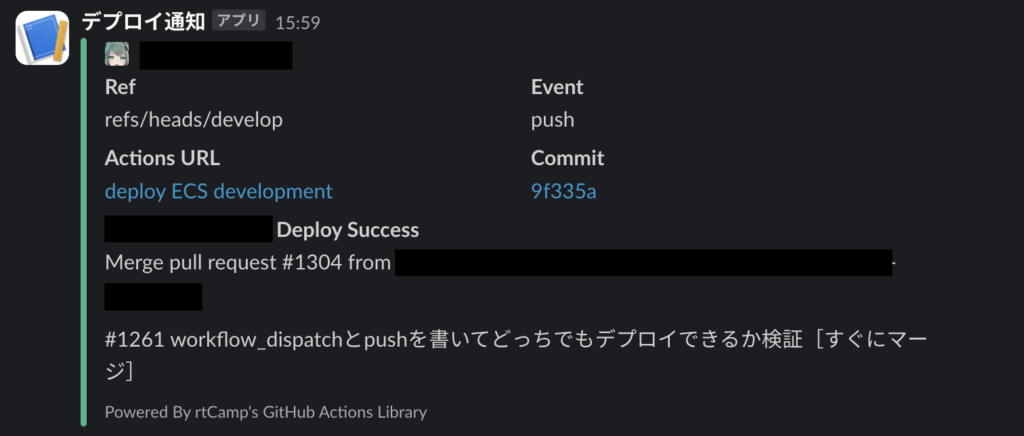The height and width of the screenshot is (436, 1024).
Task: Click the Actions URL field label
Action: [162, 158]
